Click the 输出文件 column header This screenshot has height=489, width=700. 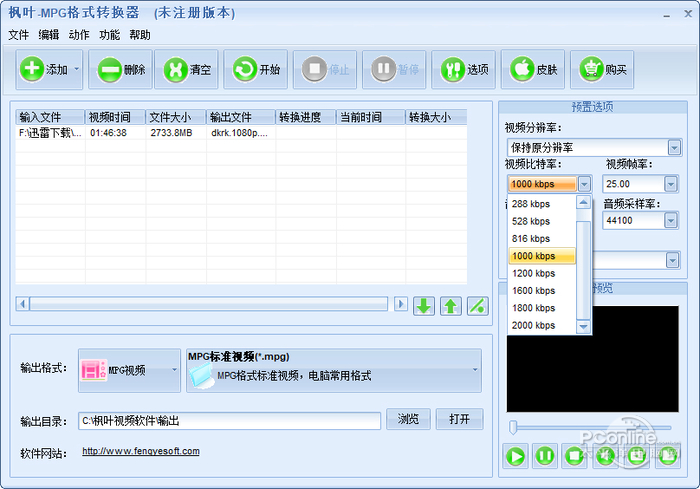click(241, 117)
